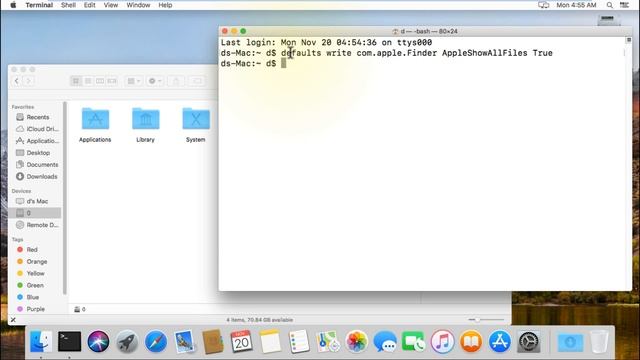
Task: Open the Help menu
Action: click(x=165, y=5)
